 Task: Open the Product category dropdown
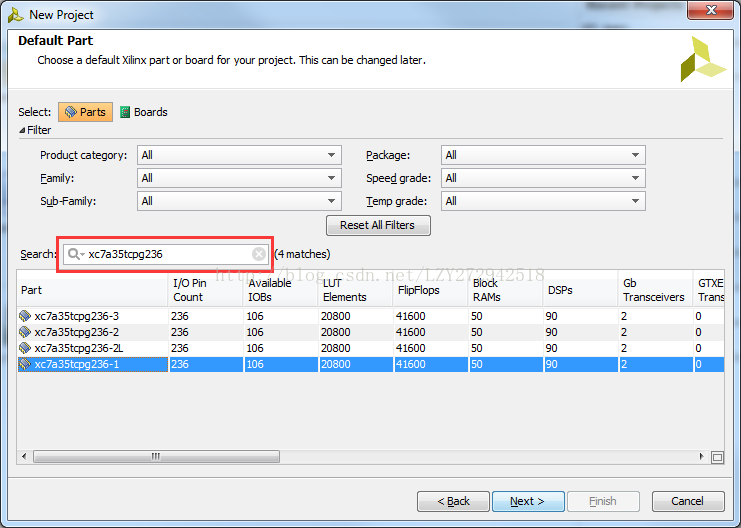(x=239, y=155)
